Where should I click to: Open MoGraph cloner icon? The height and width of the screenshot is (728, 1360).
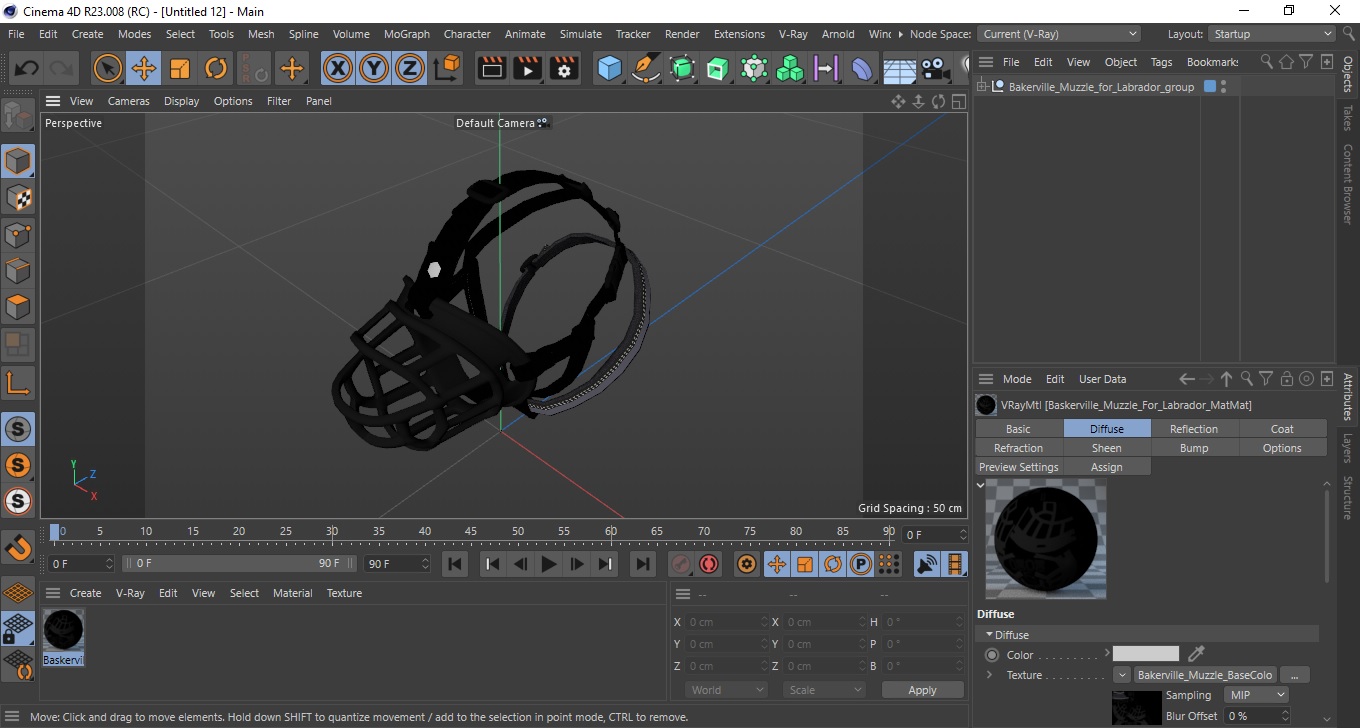click(790, 69)
